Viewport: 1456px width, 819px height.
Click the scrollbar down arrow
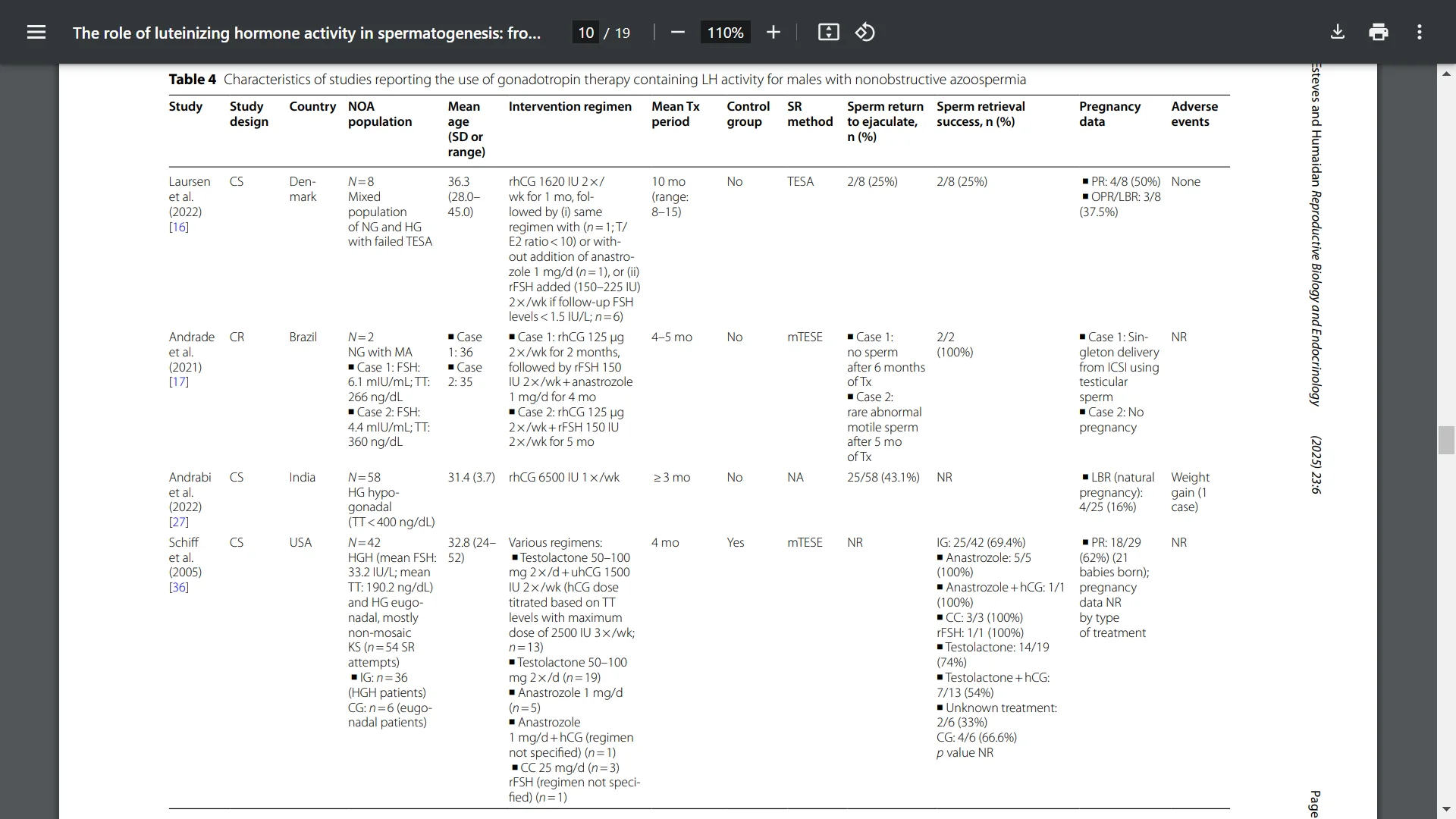(1446, 809)
